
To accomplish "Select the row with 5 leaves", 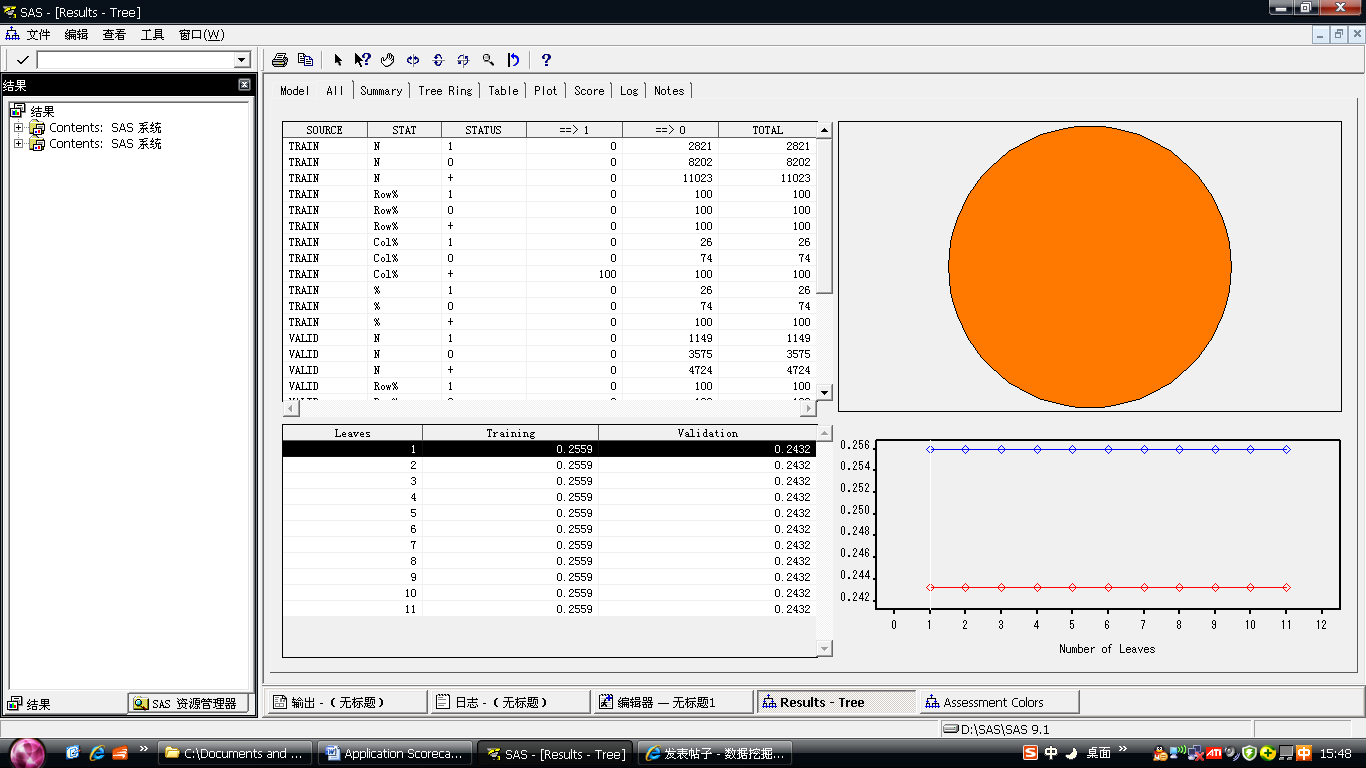I will (548, 513).
